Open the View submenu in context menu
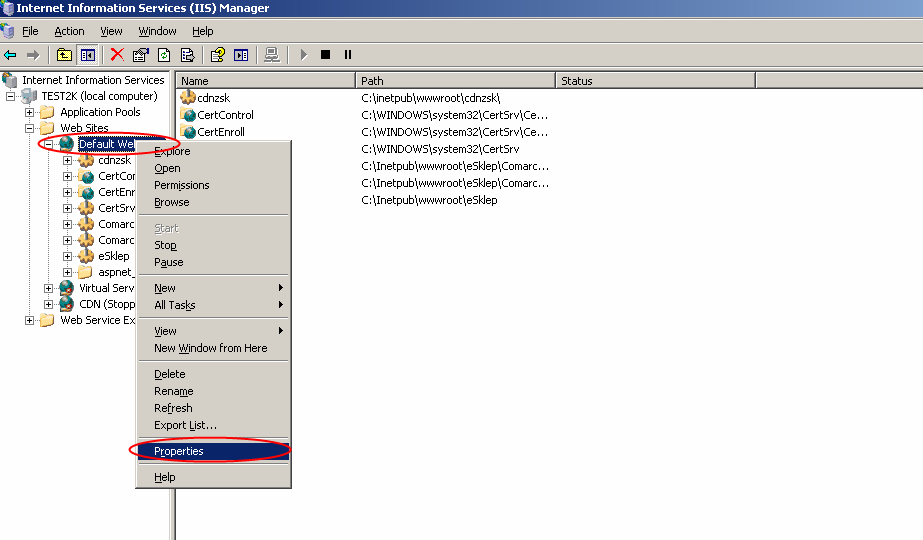 pyautogui.click(x=214, y=331)
